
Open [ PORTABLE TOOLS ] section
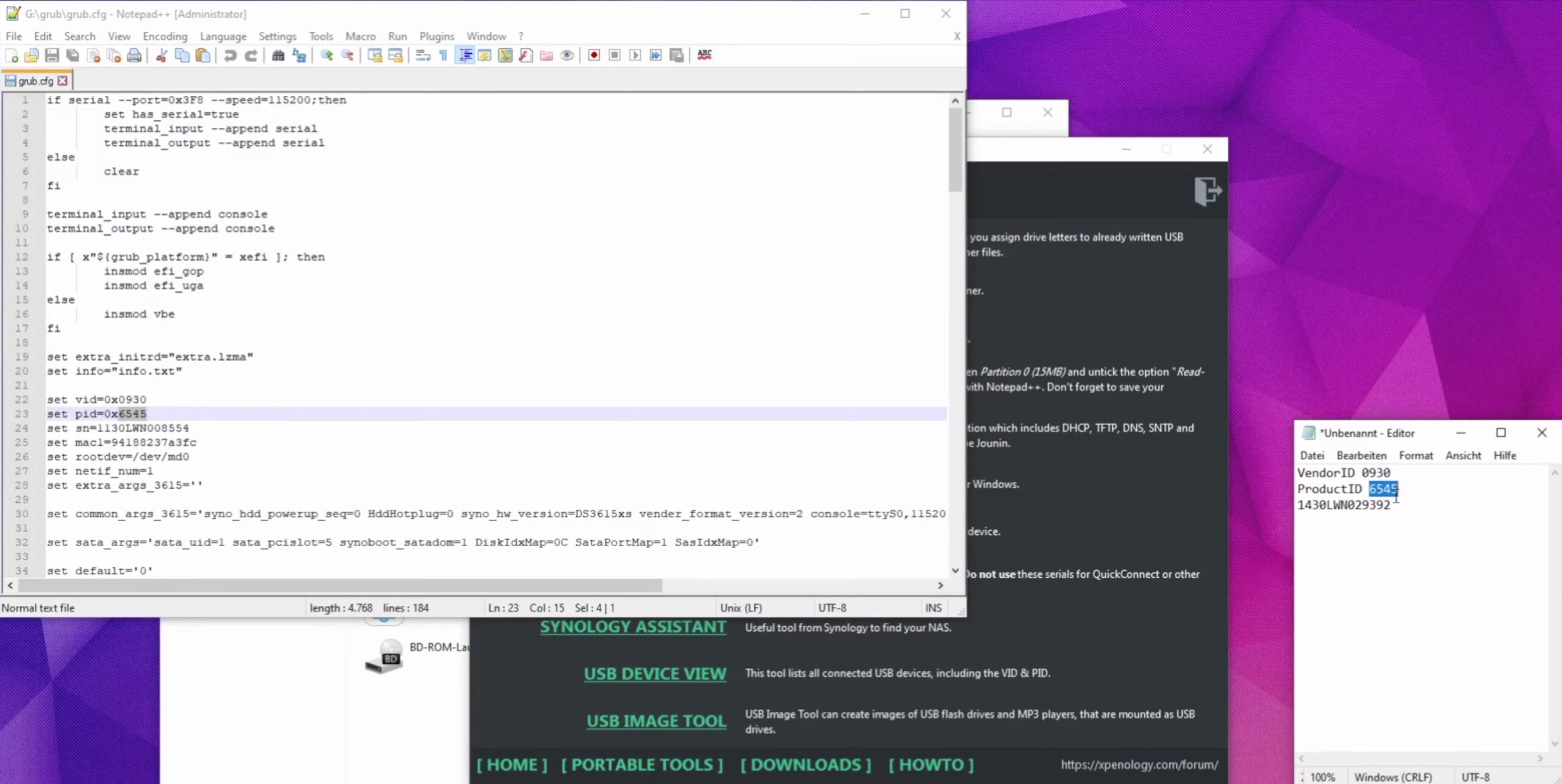click(x=642, y=765)
